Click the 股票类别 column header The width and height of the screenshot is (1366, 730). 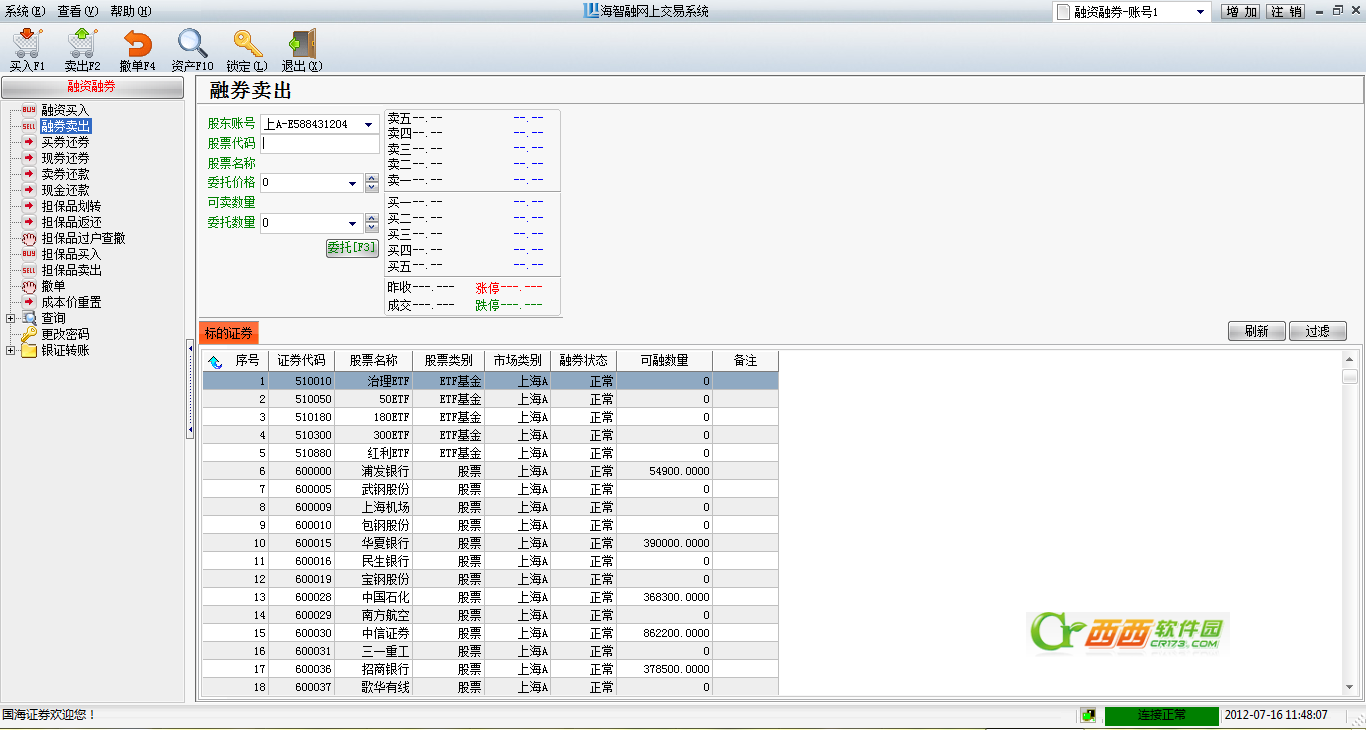(448, 361)
